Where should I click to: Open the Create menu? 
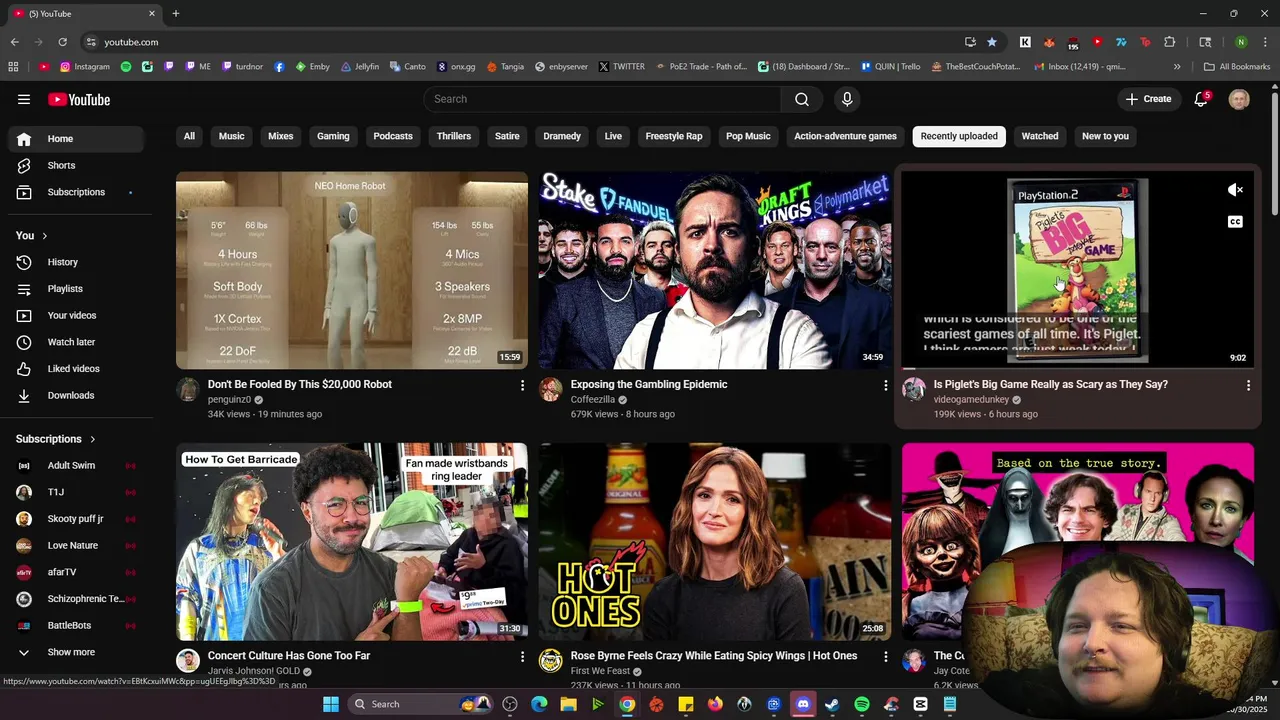tap(1148, 99)
